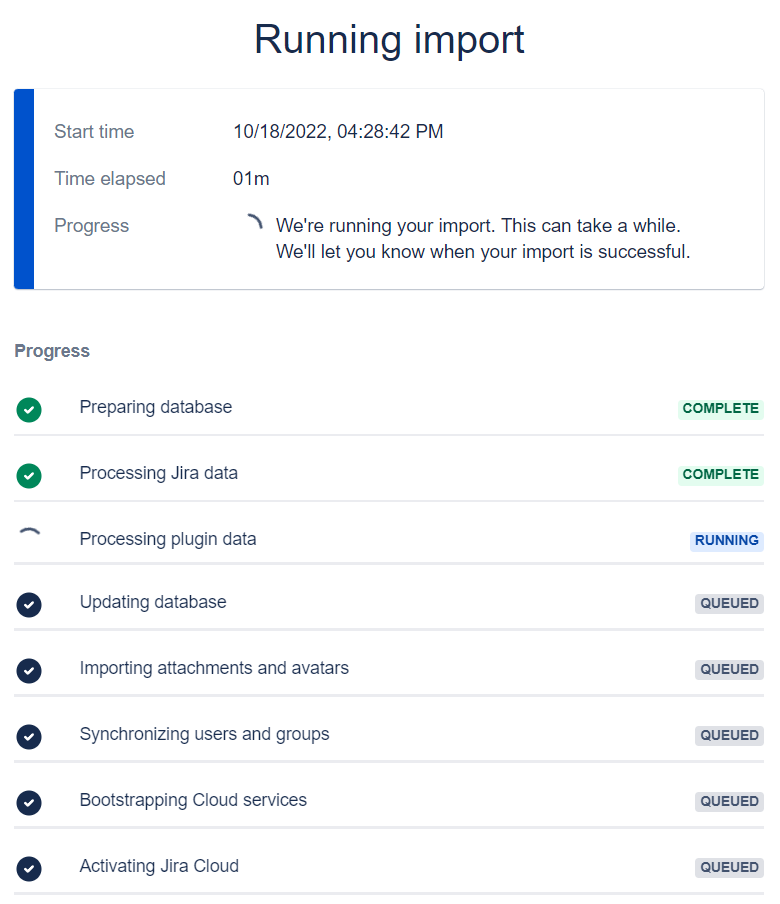The height and width of the screenshot is (904, 780).
Task: Click the check icon for Importing attachments and avatars
Action: 29,670
